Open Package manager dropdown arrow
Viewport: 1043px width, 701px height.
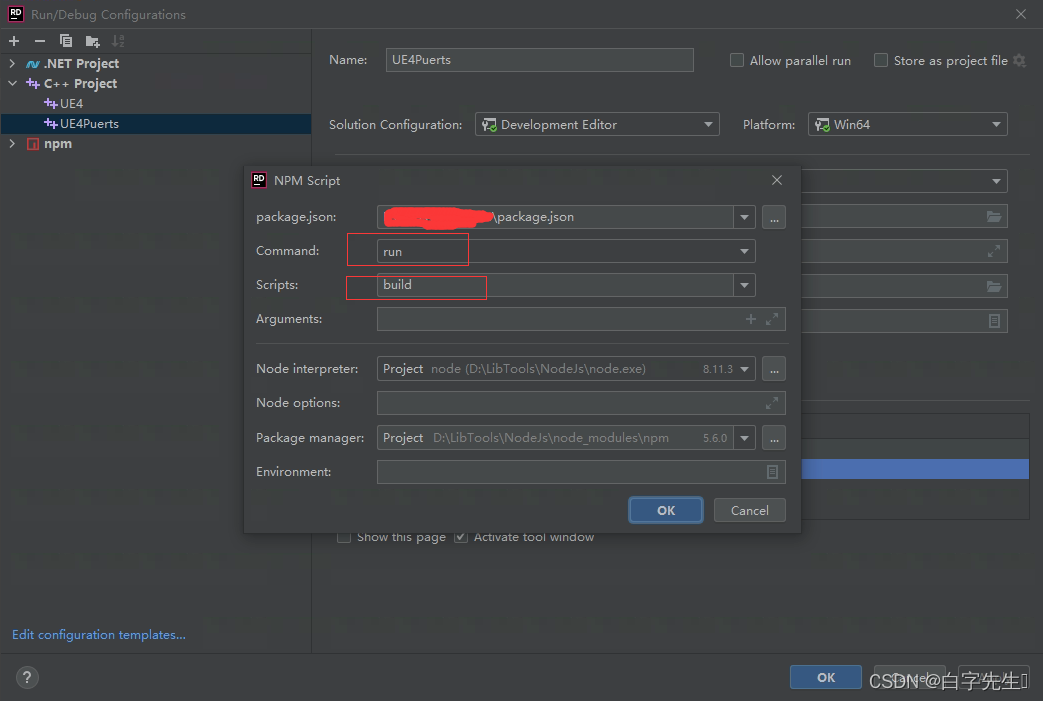[x=744, y=438]
